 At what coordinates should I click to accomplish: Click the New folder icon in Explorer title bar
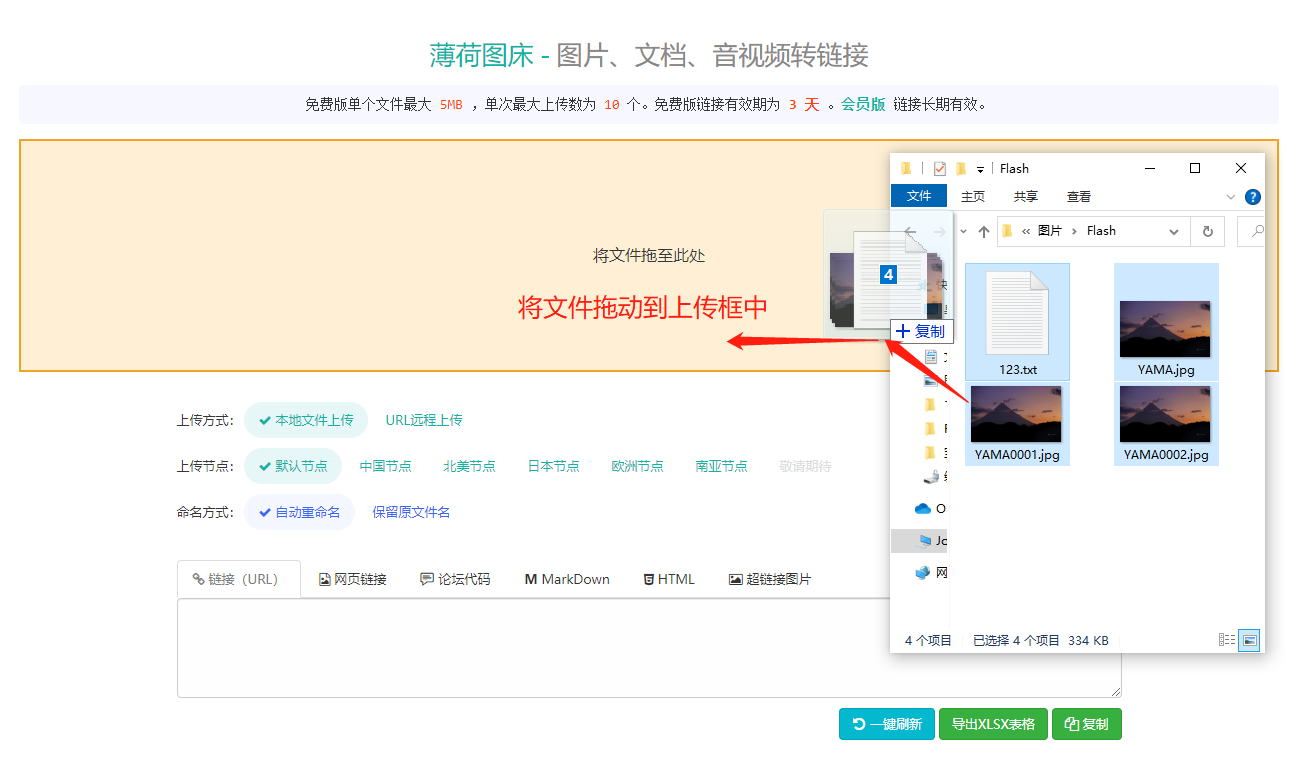(x=961, y=168)
